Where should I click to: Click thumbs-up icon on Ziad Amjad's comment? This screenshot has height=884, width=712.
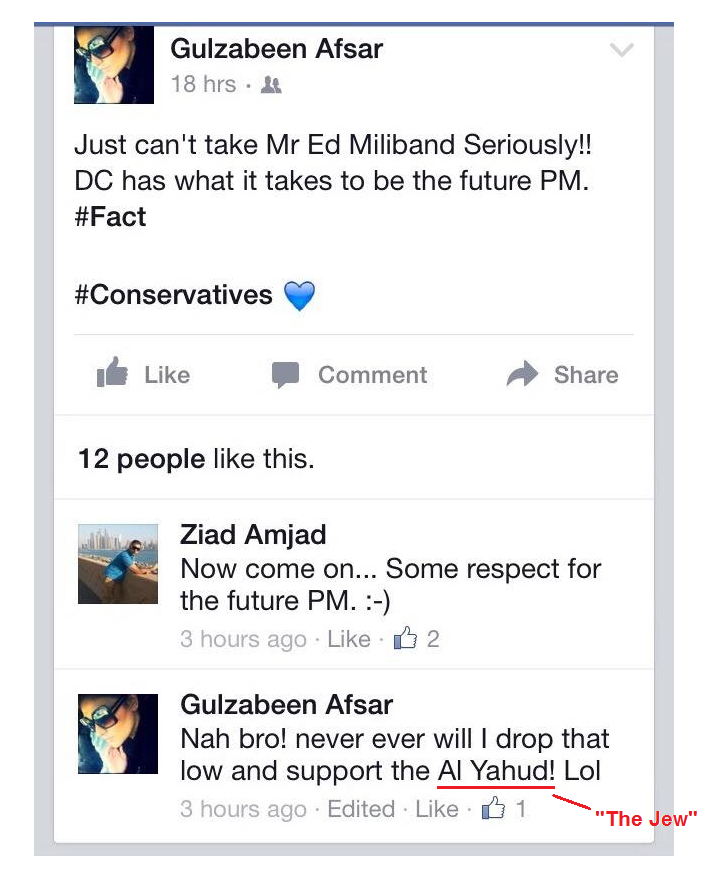click(x=405, y=639)
